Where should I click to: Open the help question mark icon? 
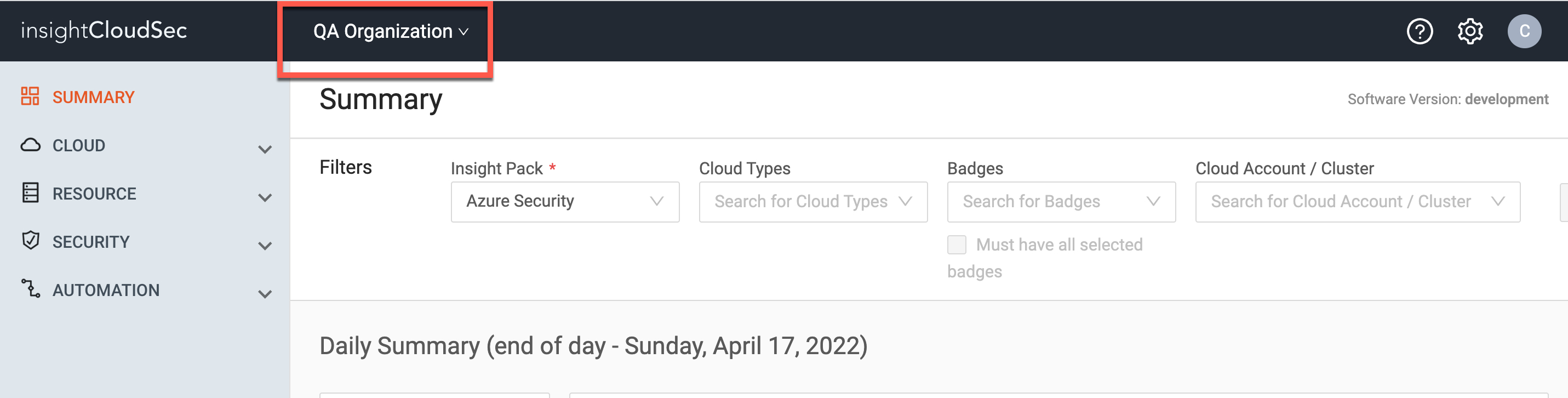pyautogui.click(x=1420, y=31)
